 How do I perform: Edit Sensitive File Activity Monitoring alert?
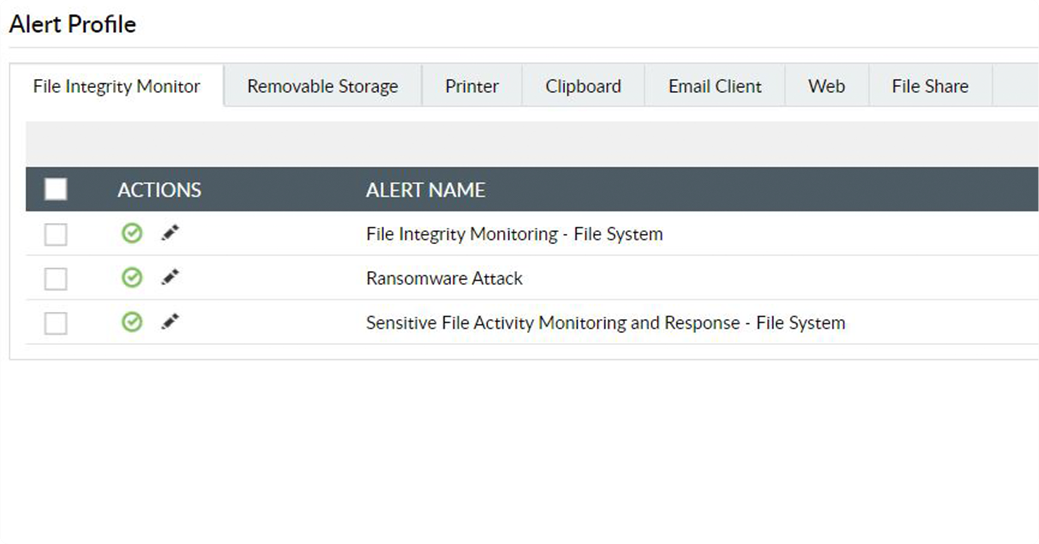(170, 322)
